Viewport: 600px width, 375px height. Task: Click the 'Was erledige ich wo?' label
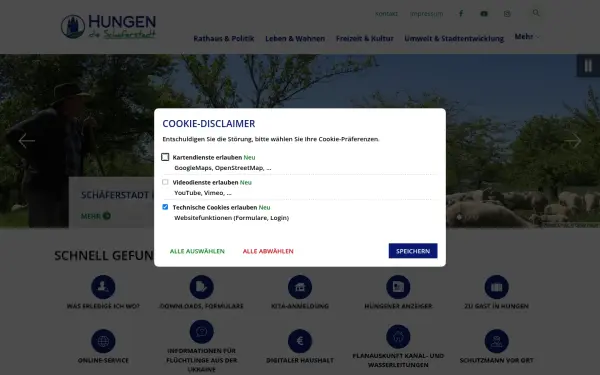(x=103, y=306)
